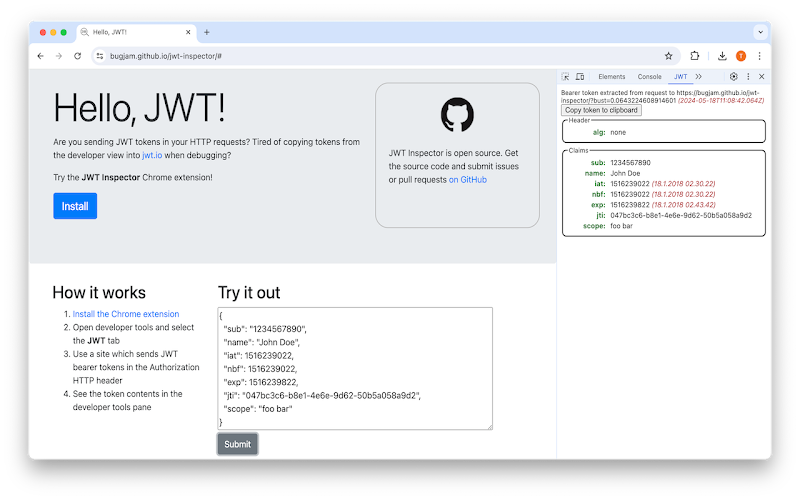Show more DevTools tabs chevron
This screenshot has width=800, height=500.
coord(698,77)
